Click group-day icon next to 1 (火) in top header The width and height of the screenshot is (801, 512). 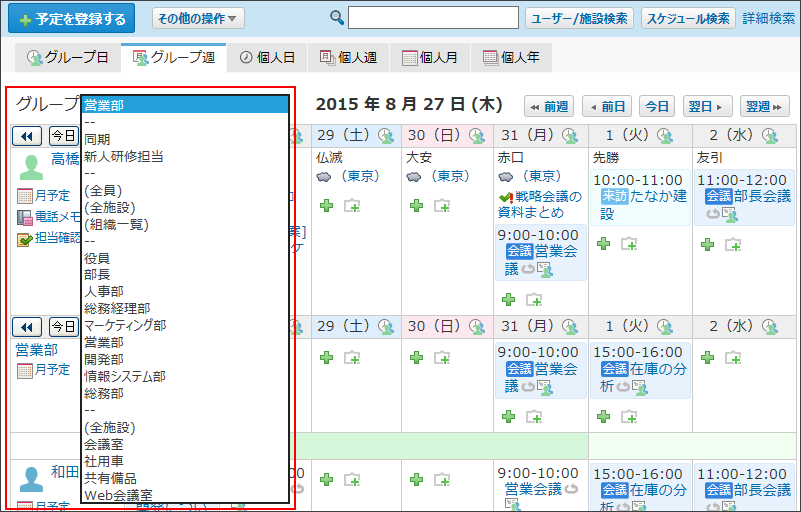tap(664, 136)
